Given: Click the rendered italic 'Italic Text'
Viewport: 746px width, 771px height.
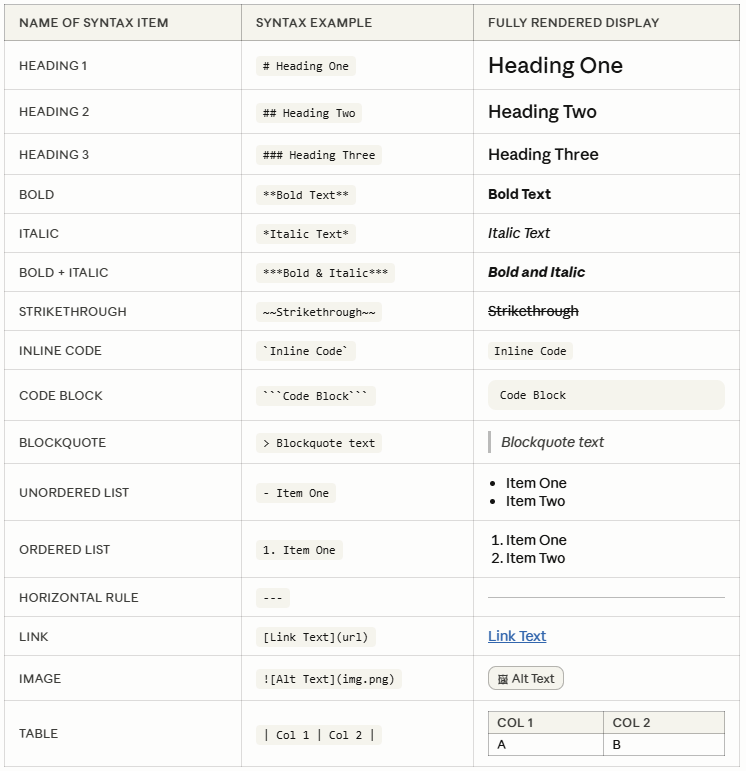Looking at the screenshot, I should [519, 233].
